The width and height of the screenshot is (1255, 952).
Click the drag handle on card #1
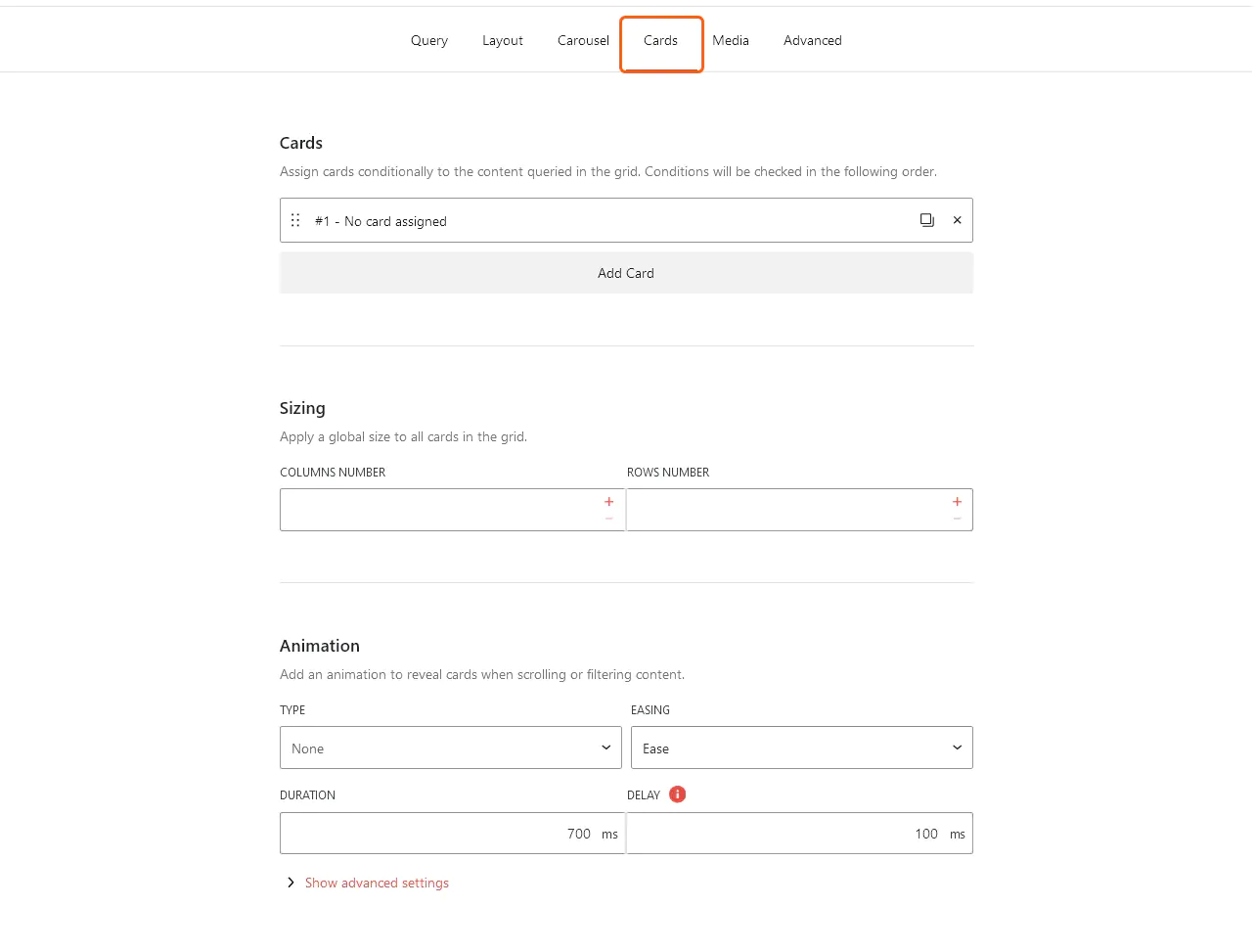click(x=294, y=220)
